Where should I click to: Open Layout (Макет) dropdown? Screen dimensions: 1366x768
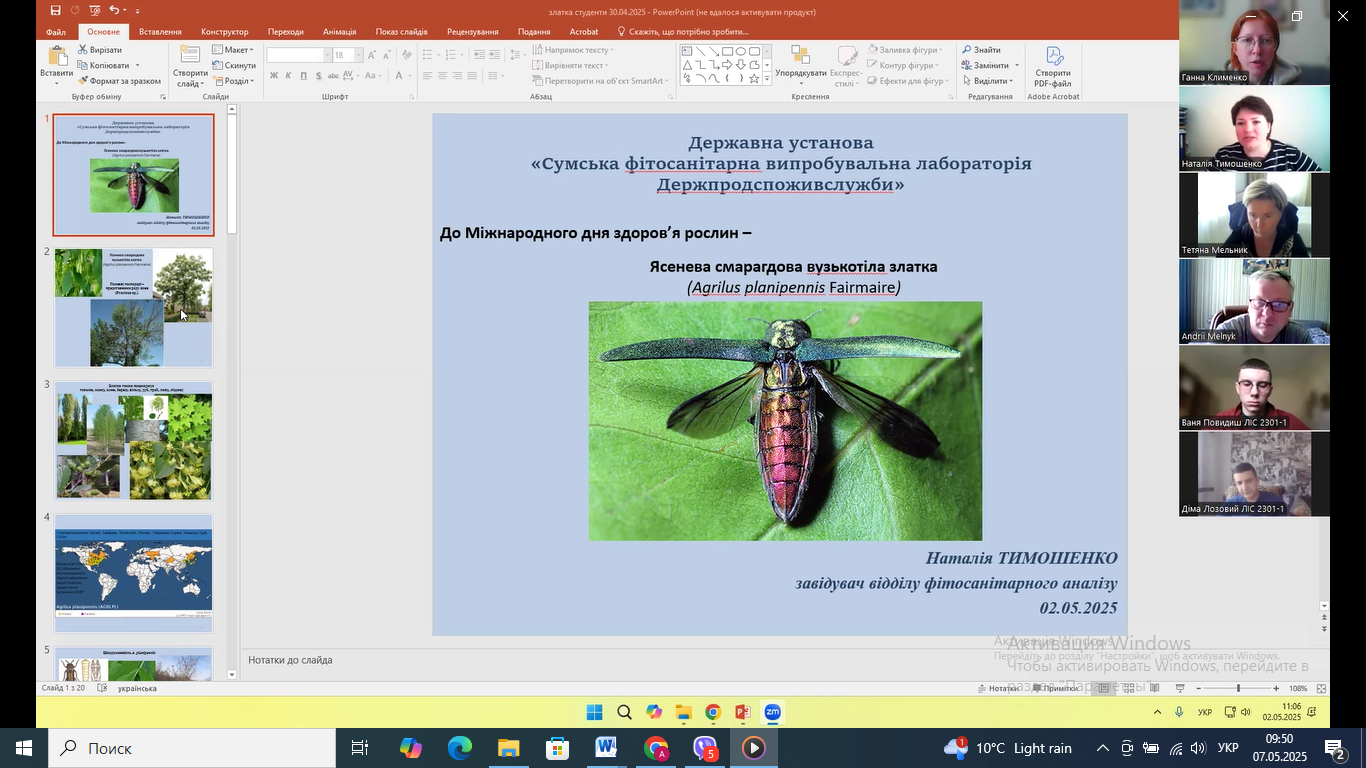[x=234, y=50]
